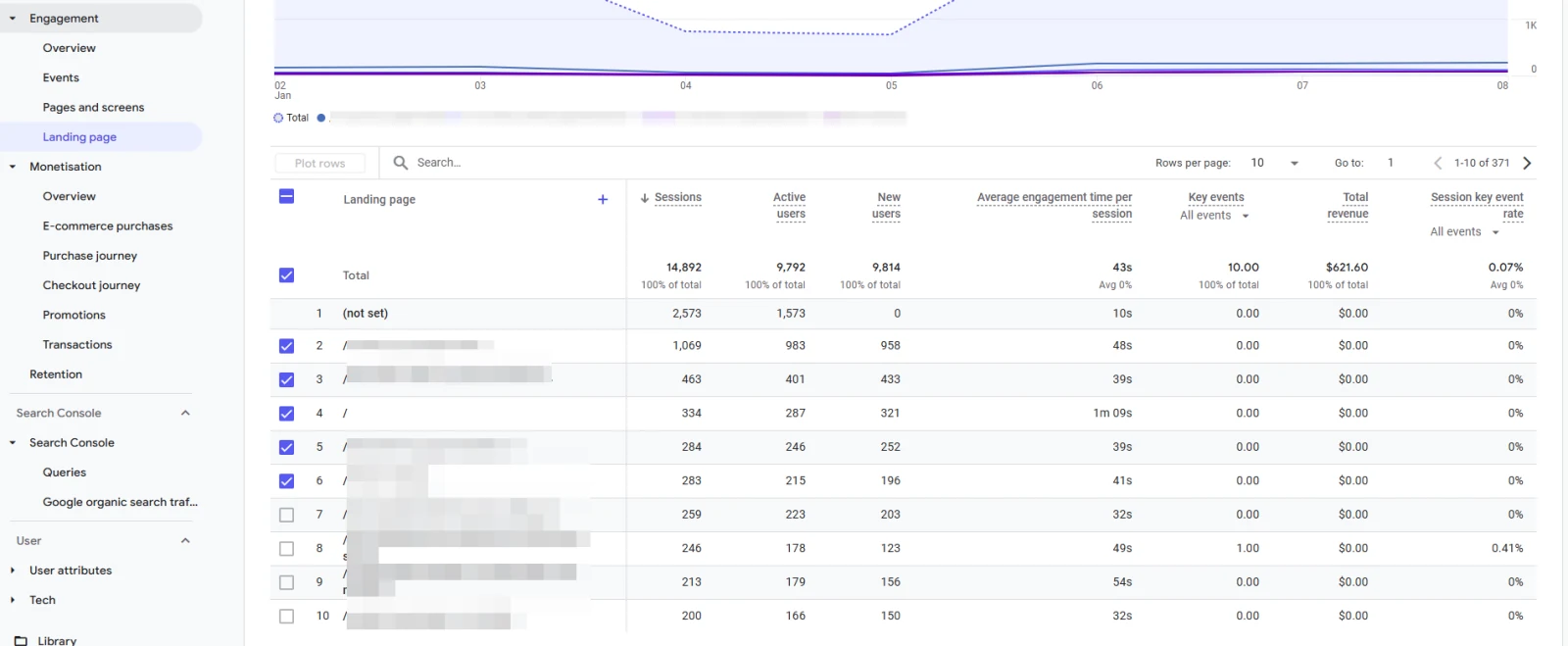Sort by Total revenue column

1348,206
